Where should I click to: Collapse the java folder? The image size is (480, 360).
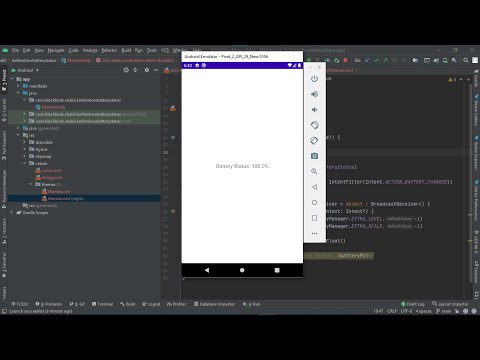point(18,93)
